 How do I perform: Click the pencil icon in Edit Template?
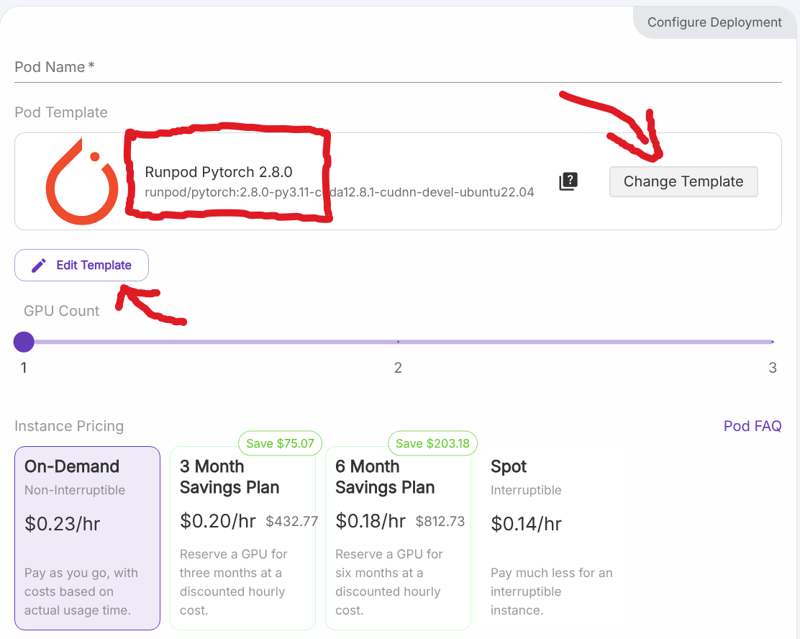pos(39,265)
